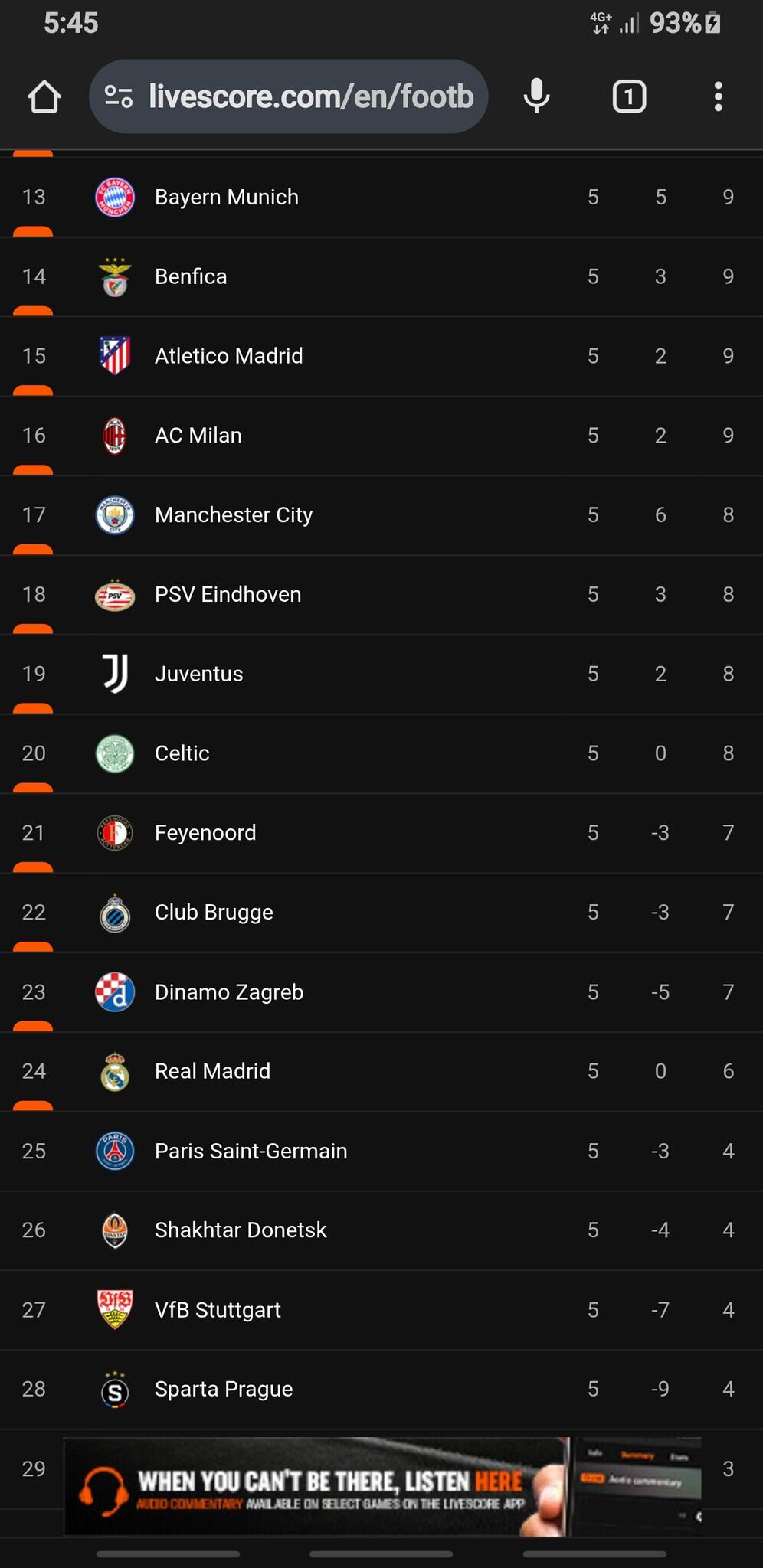Tap the Juventus logo icon

pos(115,674)
